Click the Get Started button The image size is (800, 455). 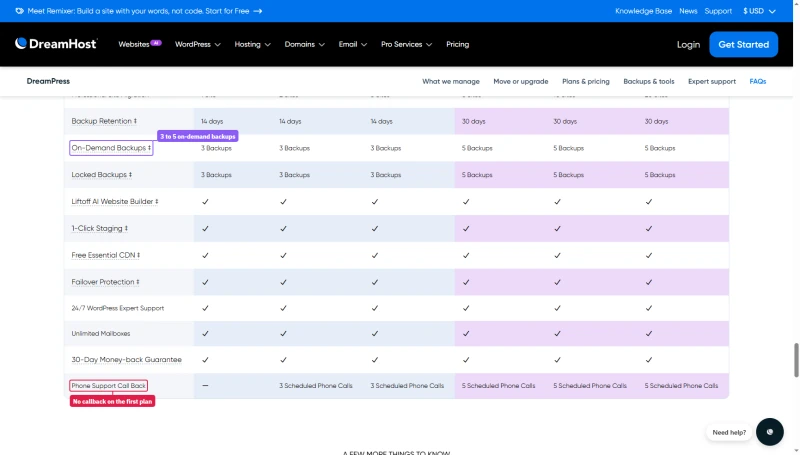(743, 44)
